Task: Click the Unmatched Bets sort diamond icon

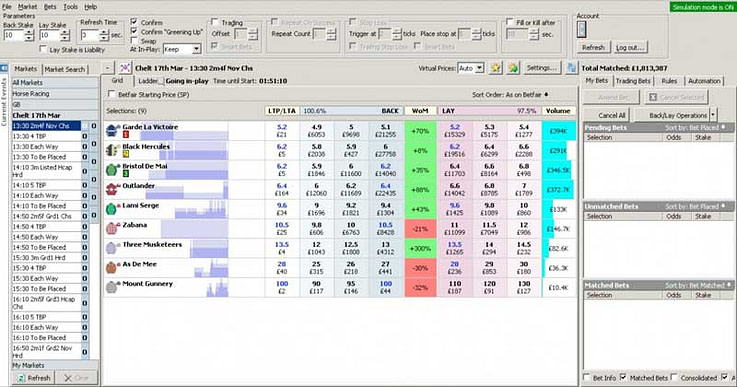Action: [x=723, y=206]
